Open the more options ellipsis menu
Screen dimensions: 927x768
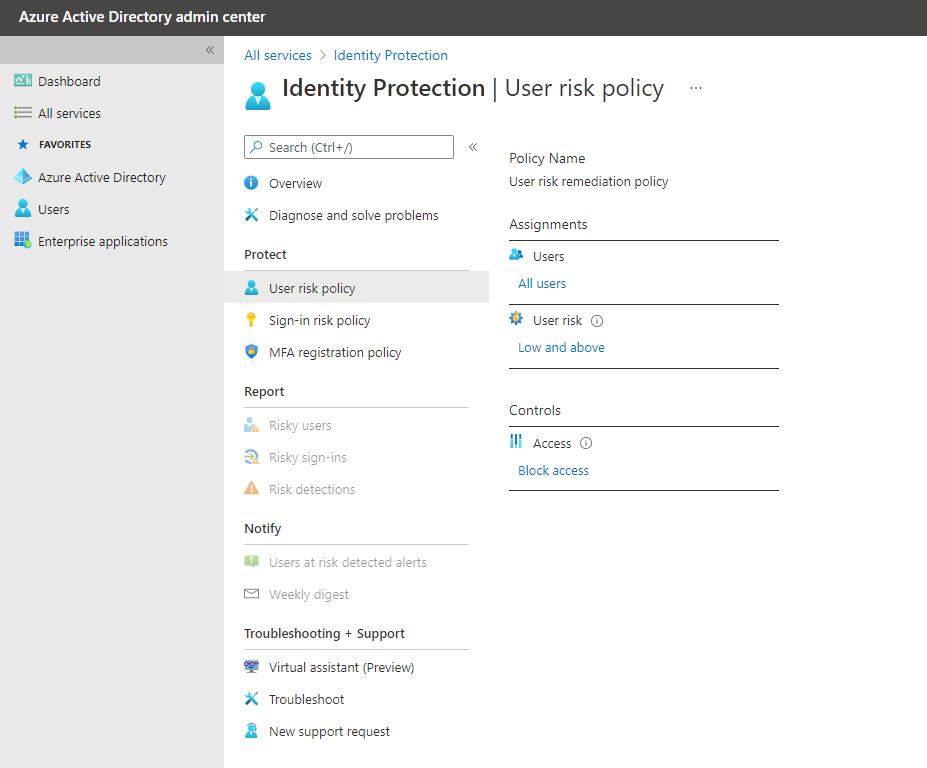click(x=696, y=88)
